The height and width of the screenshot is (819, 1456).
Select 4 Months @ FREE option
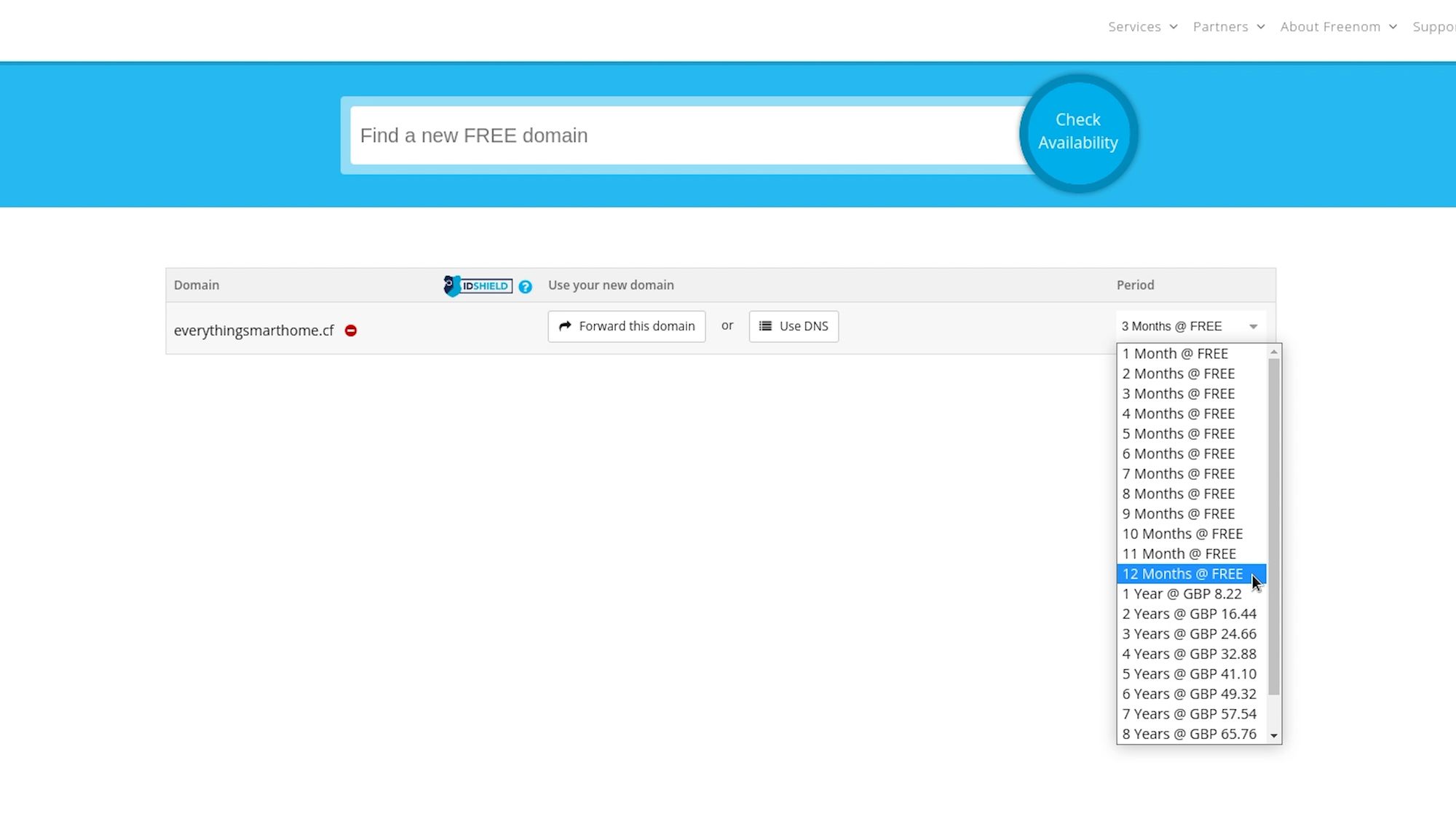(1192, 414)
